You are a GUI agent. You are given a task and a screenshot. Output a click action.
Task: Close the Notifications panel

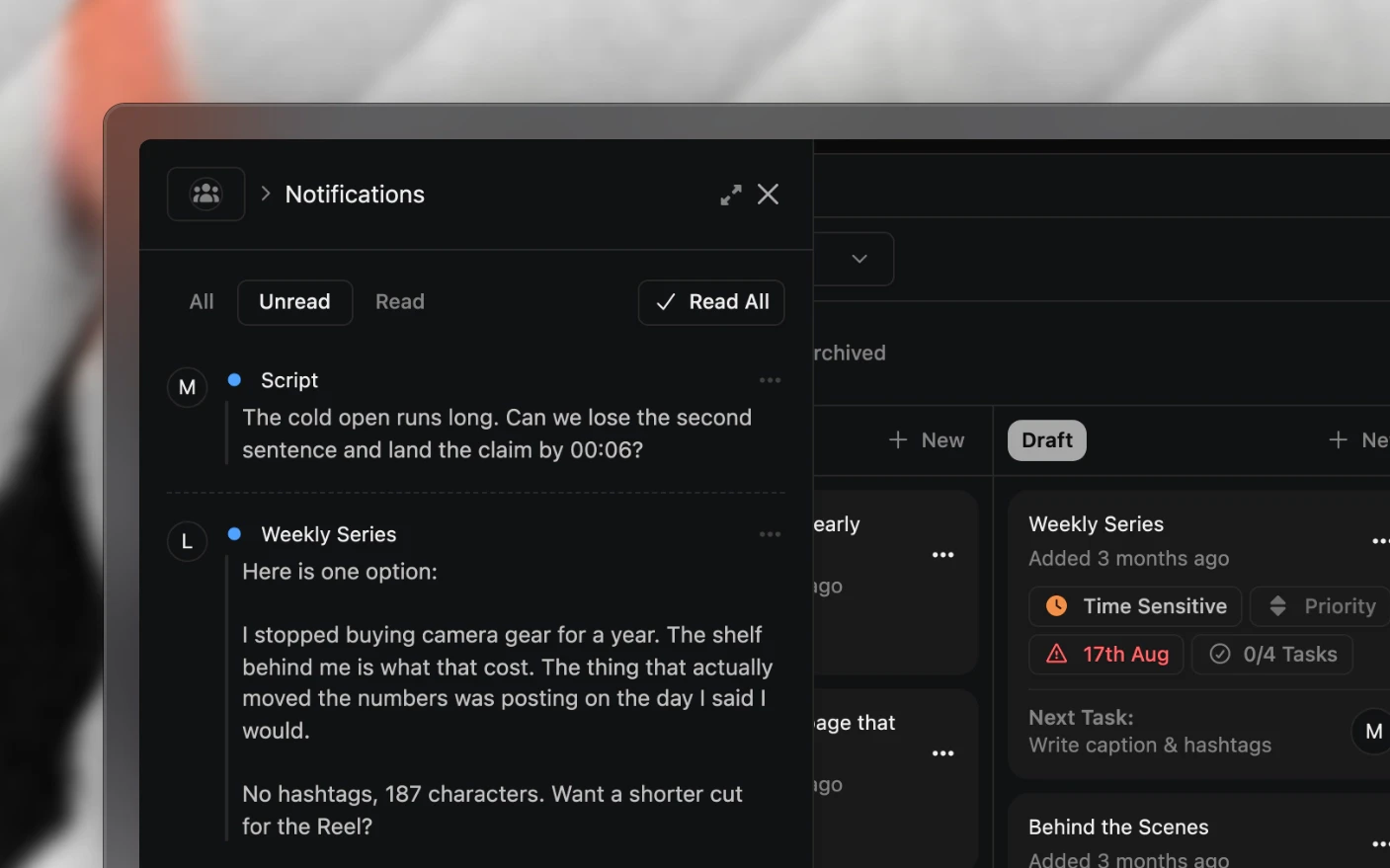coord(768,195)
